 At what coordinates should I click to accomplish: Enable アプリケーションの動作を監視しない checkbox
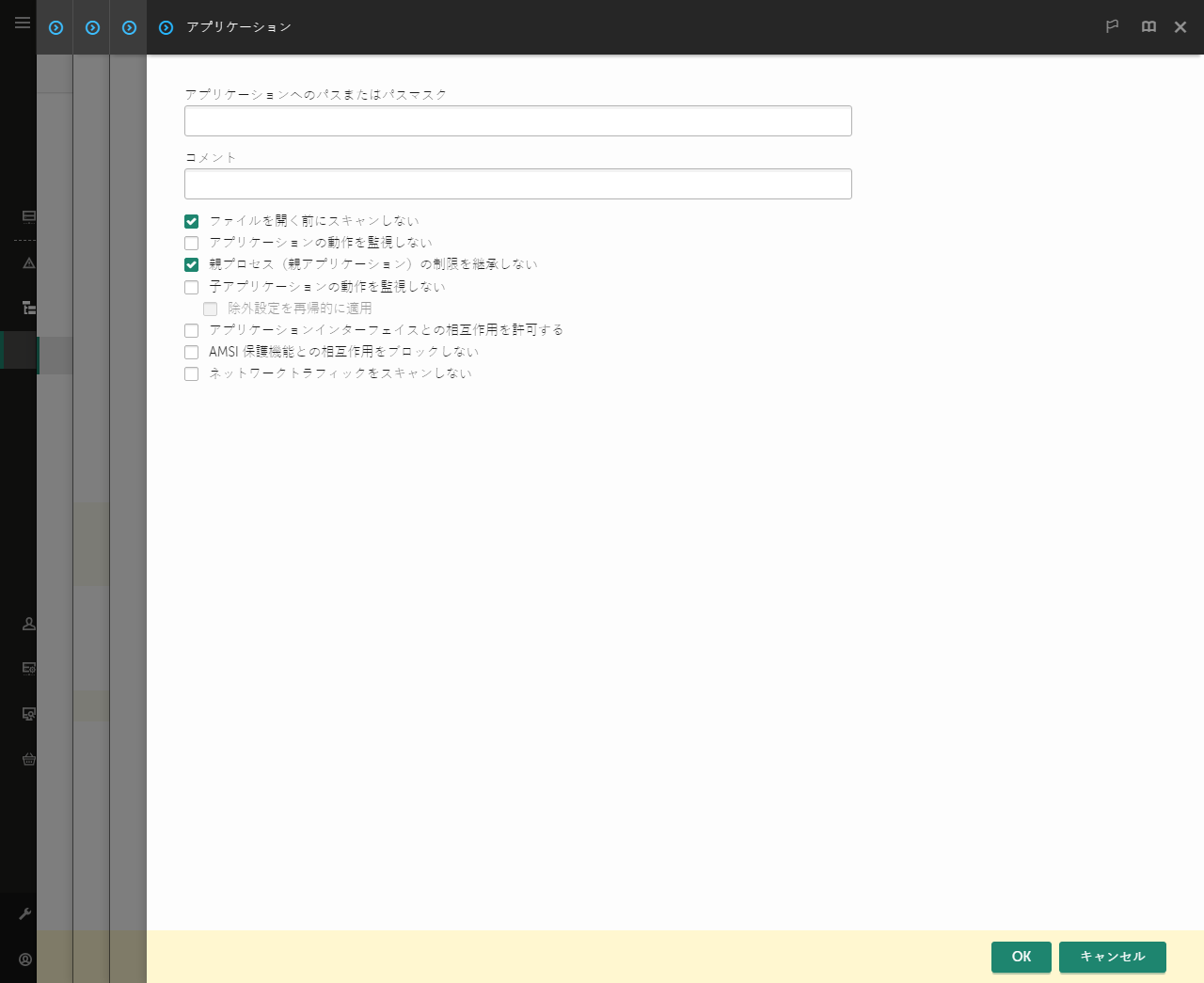click(x=191, y=243)
